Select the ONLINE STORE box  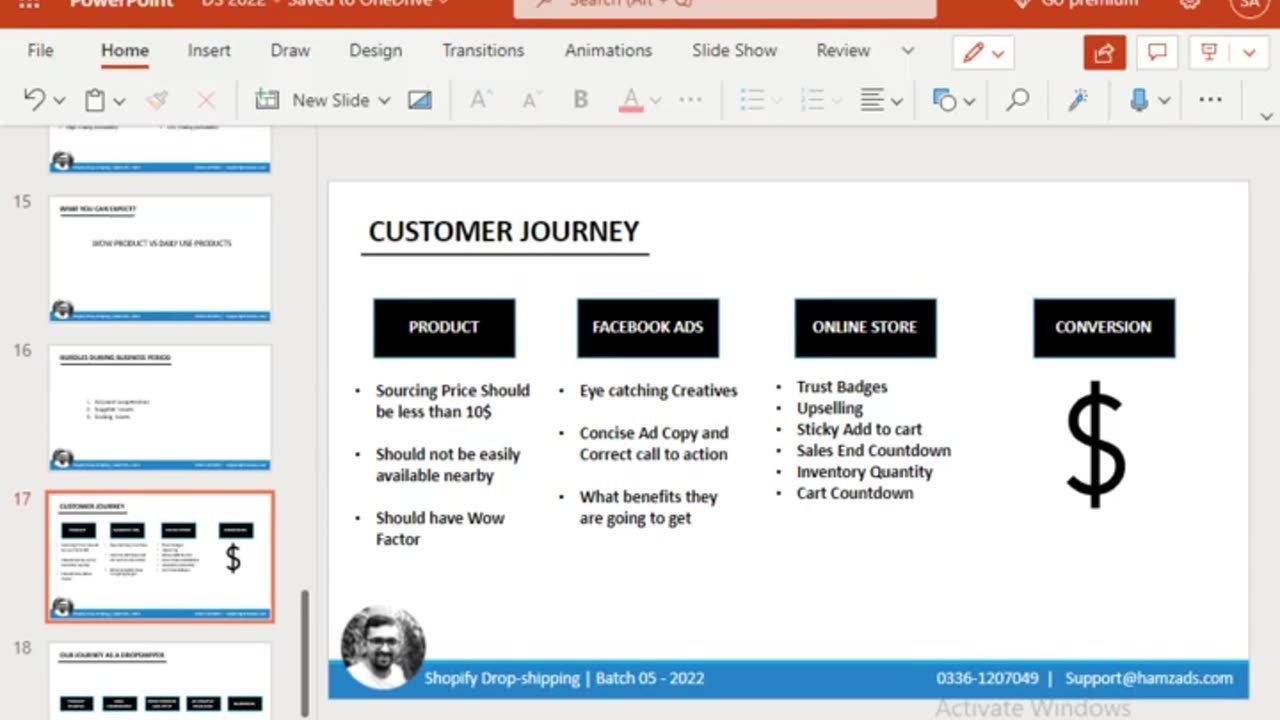[865, 327]
